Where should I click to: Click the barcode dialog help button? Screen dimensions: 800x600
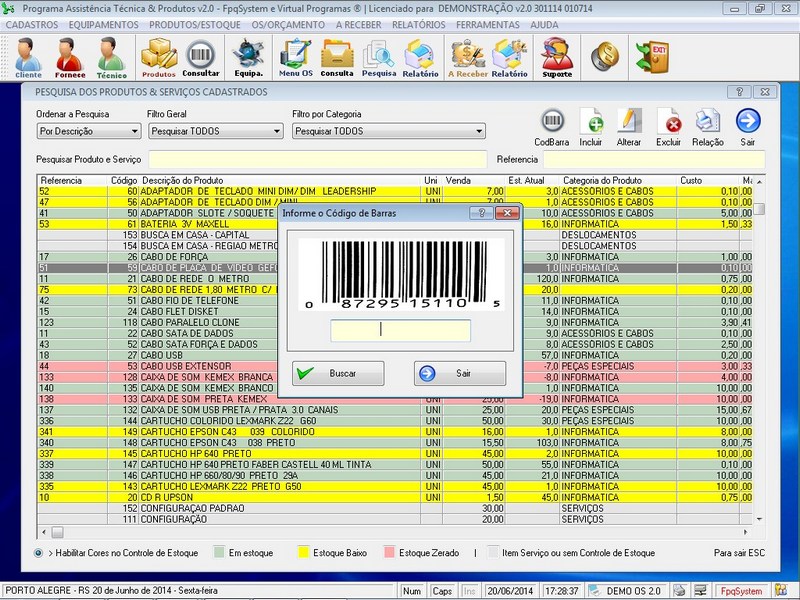click(481, 213)
